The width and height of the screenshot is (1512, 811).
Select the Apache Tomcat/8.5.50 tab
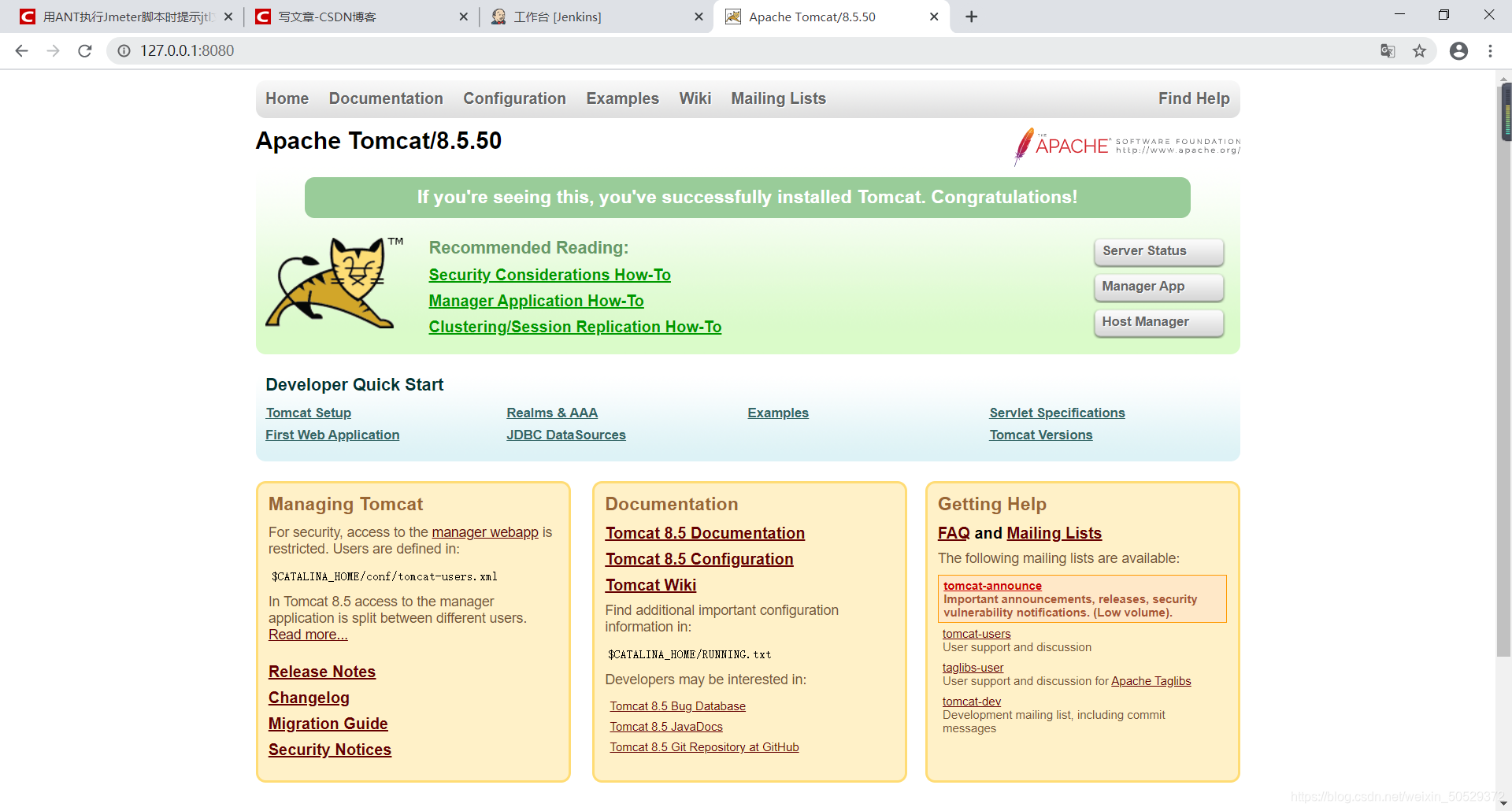point(830,17)
